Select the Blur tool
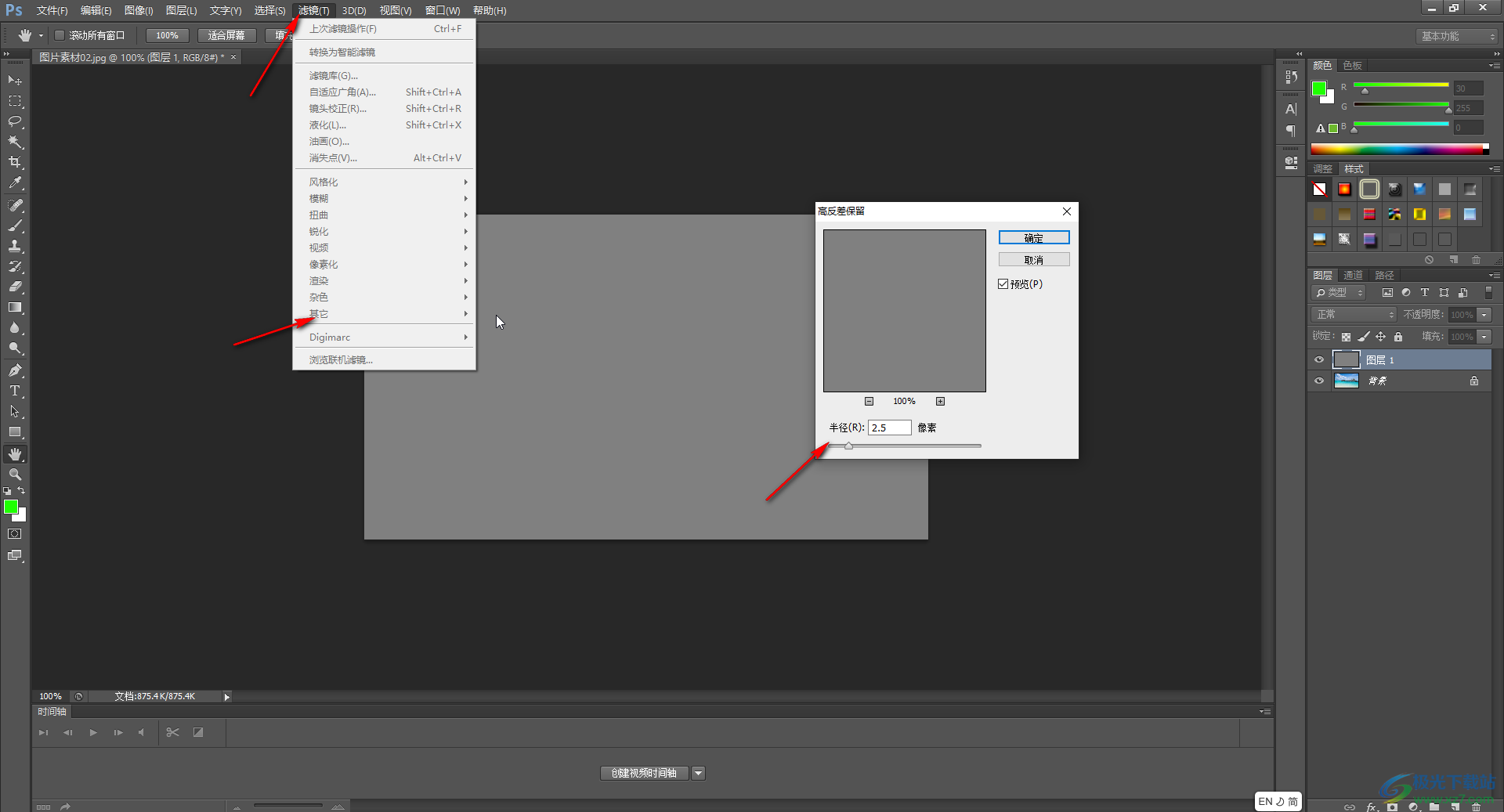The image size is (1504, 812). pos(15,328)
